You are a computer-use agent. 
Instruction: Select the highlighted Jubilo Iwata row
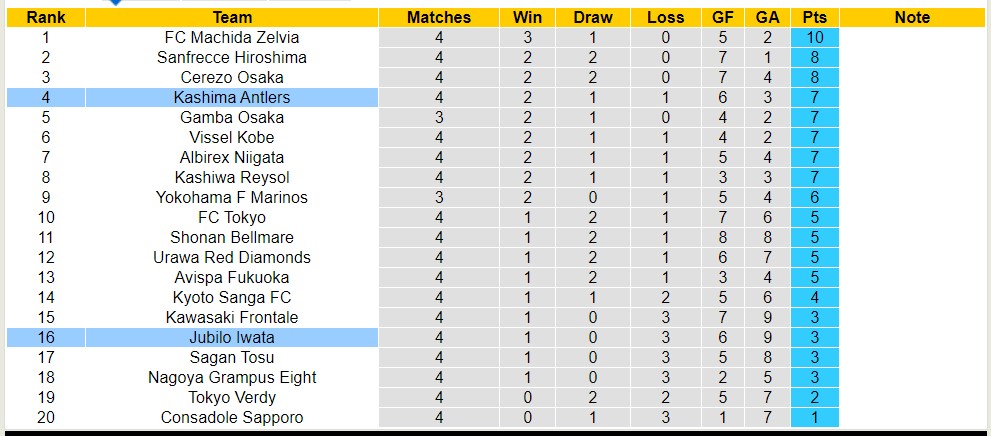coord(232,337)
